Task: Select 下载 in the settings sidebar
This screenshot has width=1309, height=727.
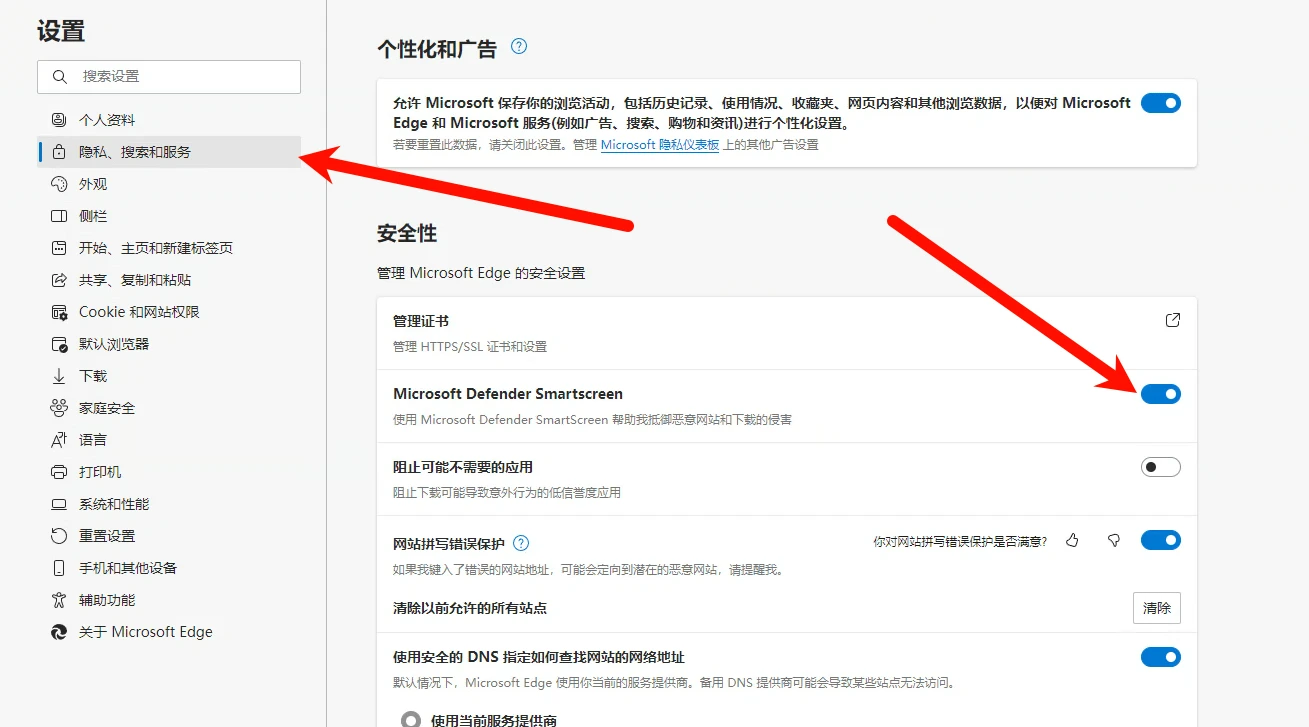Action: click(x=93, y=376)
